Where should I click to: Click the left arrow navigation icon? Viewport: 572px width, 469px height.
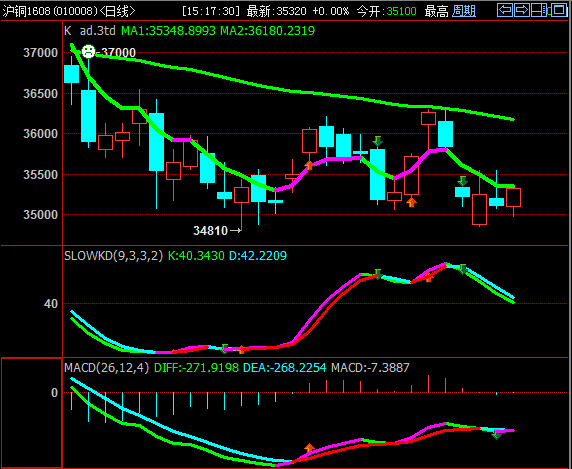pyautogui.click(x=505, y=10)
